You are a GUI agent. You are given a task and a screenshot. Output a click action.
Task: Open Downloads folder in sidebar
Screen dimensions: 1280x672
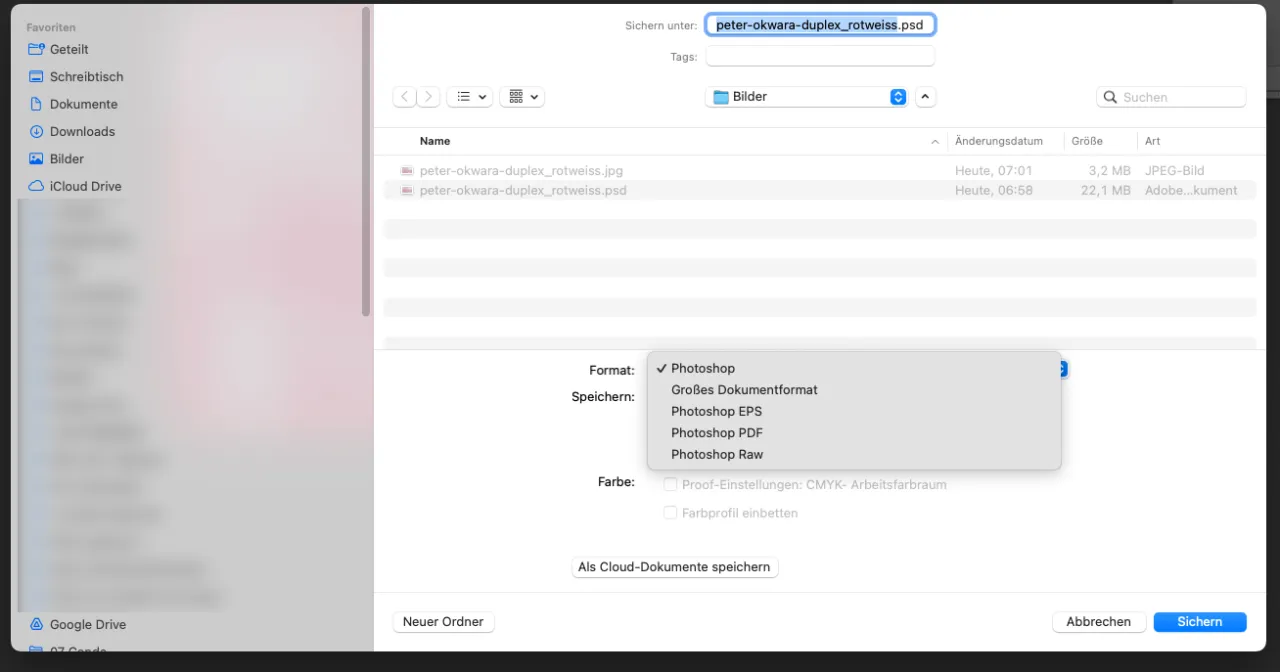[82, 131]
